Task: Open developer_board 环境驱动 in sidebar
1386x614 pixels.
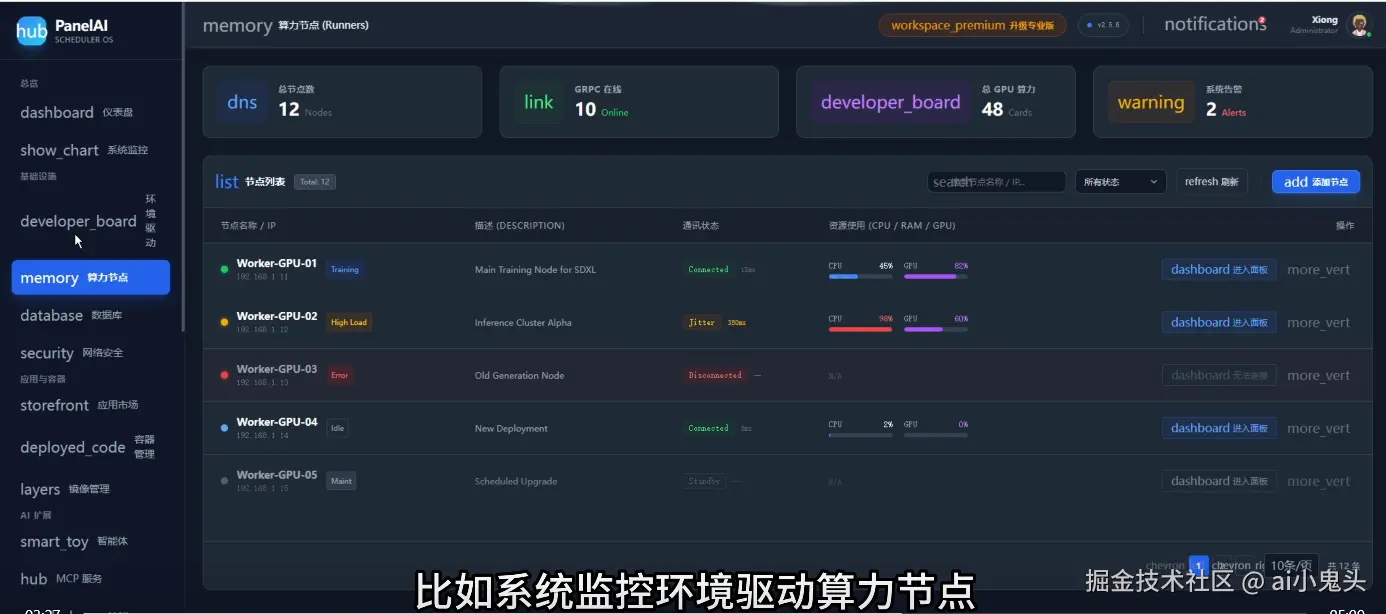Action: click(x=89, y=221)
